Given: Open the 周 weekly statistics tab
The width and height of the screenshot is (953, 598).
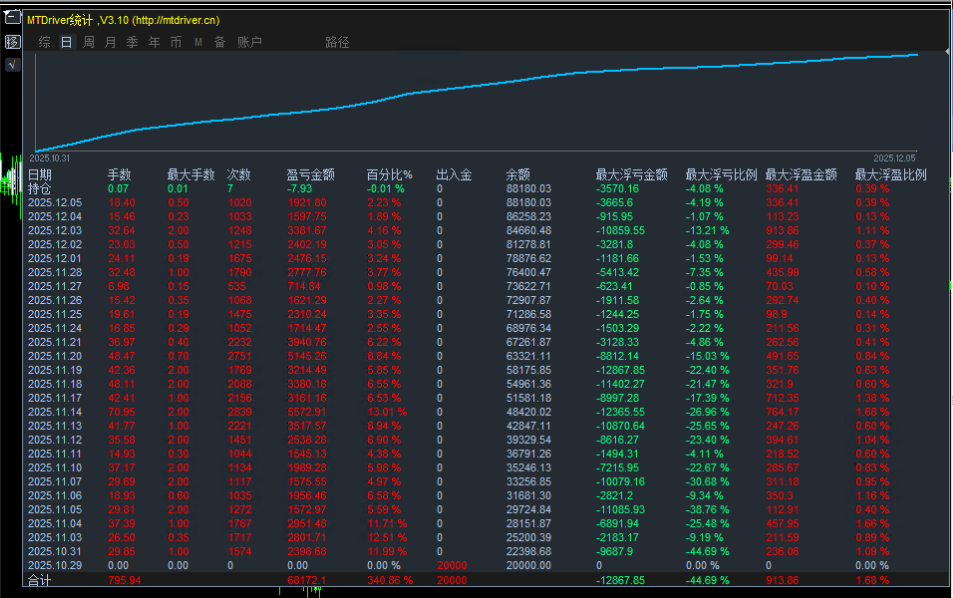Looking at the screenshot, I should [88, 42].
